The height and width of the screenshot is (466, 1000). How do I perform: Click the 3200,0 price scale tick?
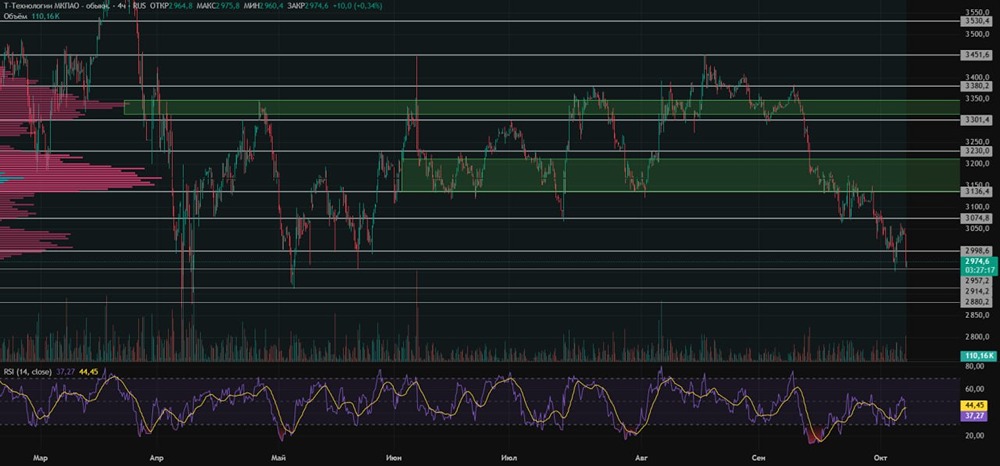coord(977,164)
